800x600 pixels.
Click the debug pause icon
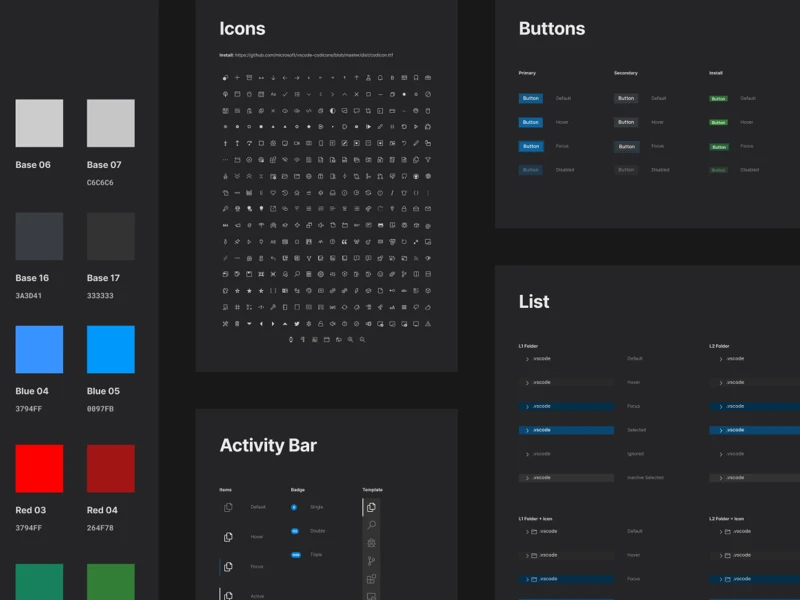pyautogui.click(x=392, y=127)
